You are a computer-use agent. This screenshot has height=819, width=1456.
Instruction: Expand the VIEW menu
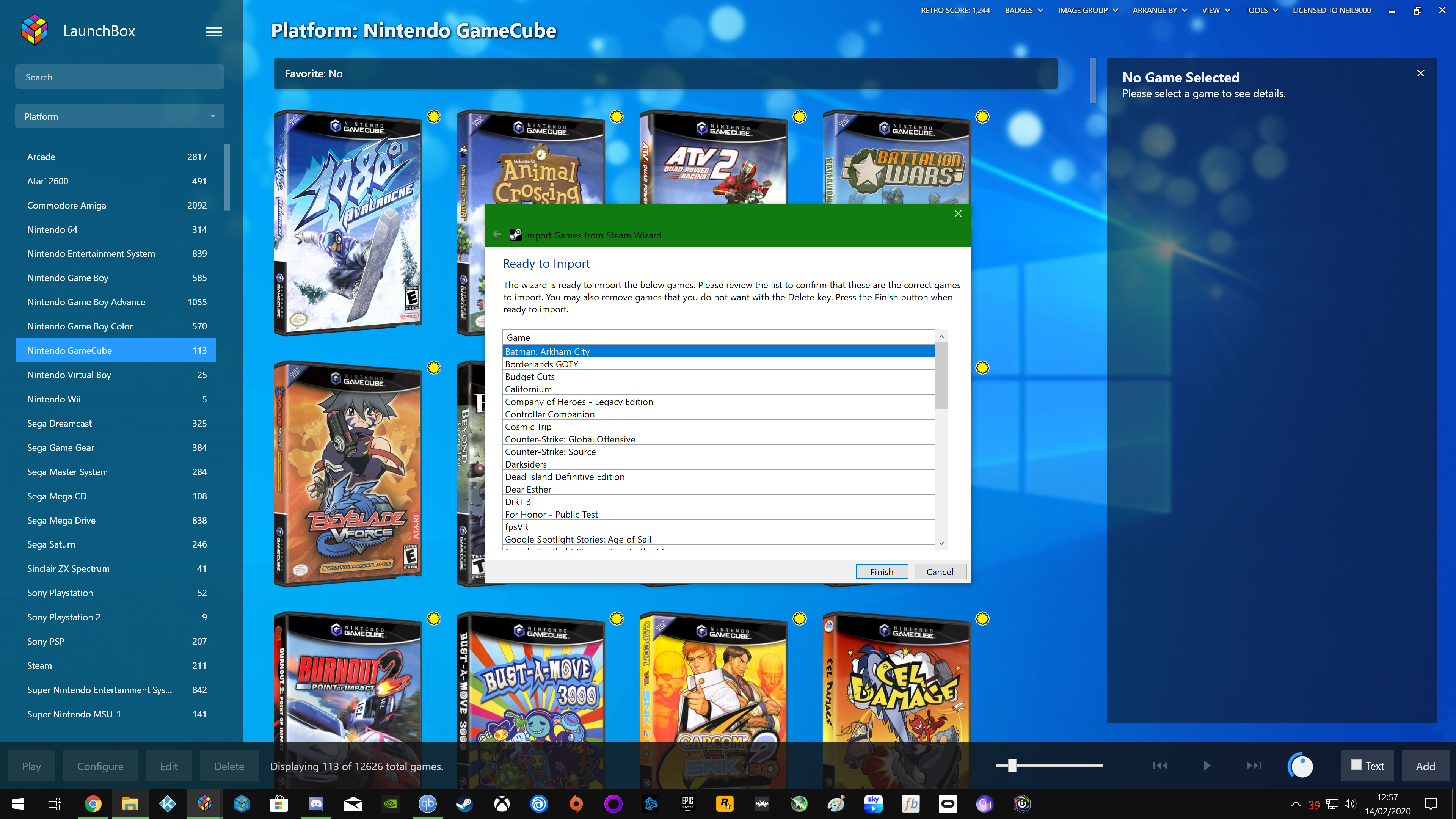1216,10
